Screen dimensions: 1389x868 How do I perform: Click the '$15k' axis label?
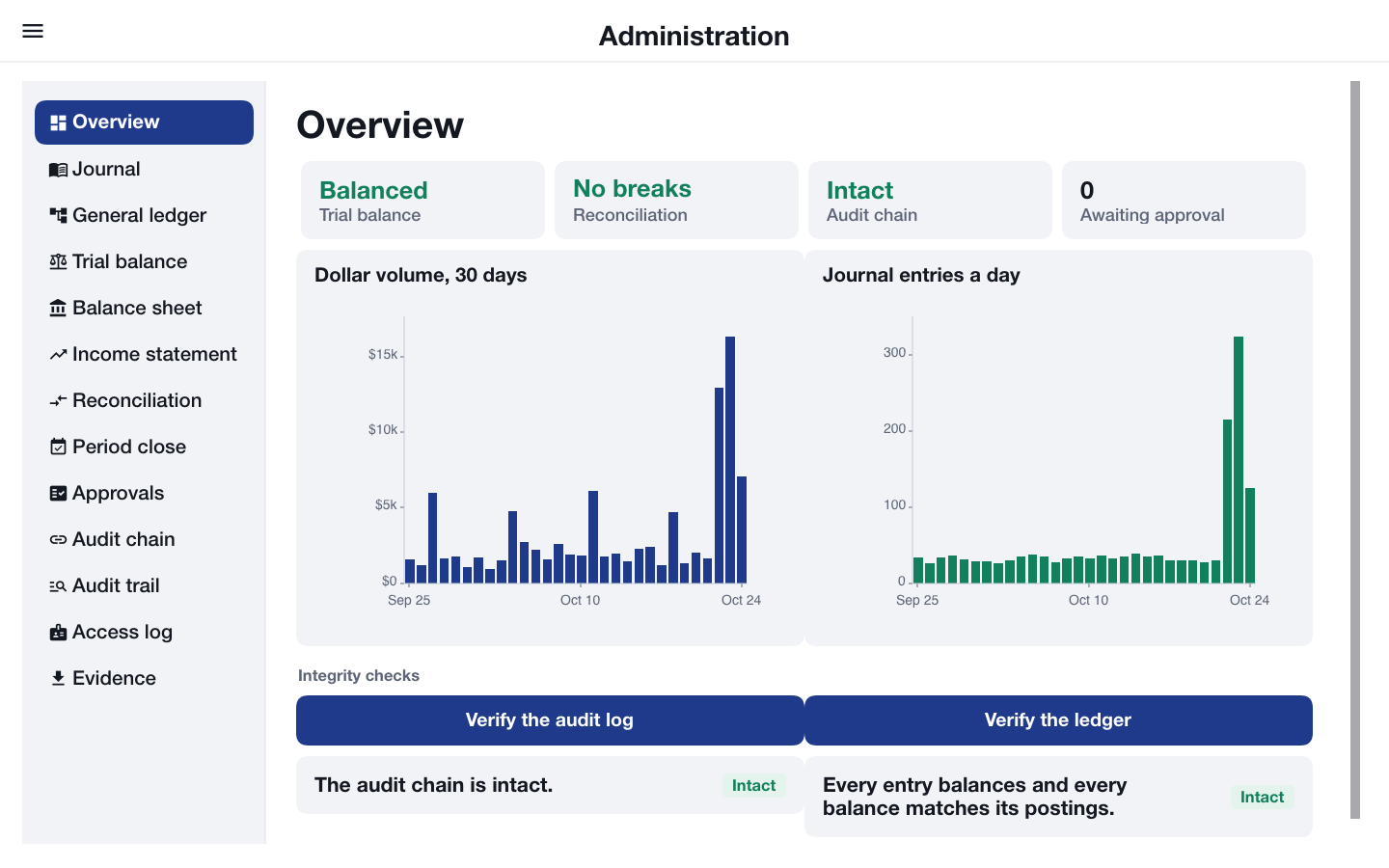[x=383, y=354]
